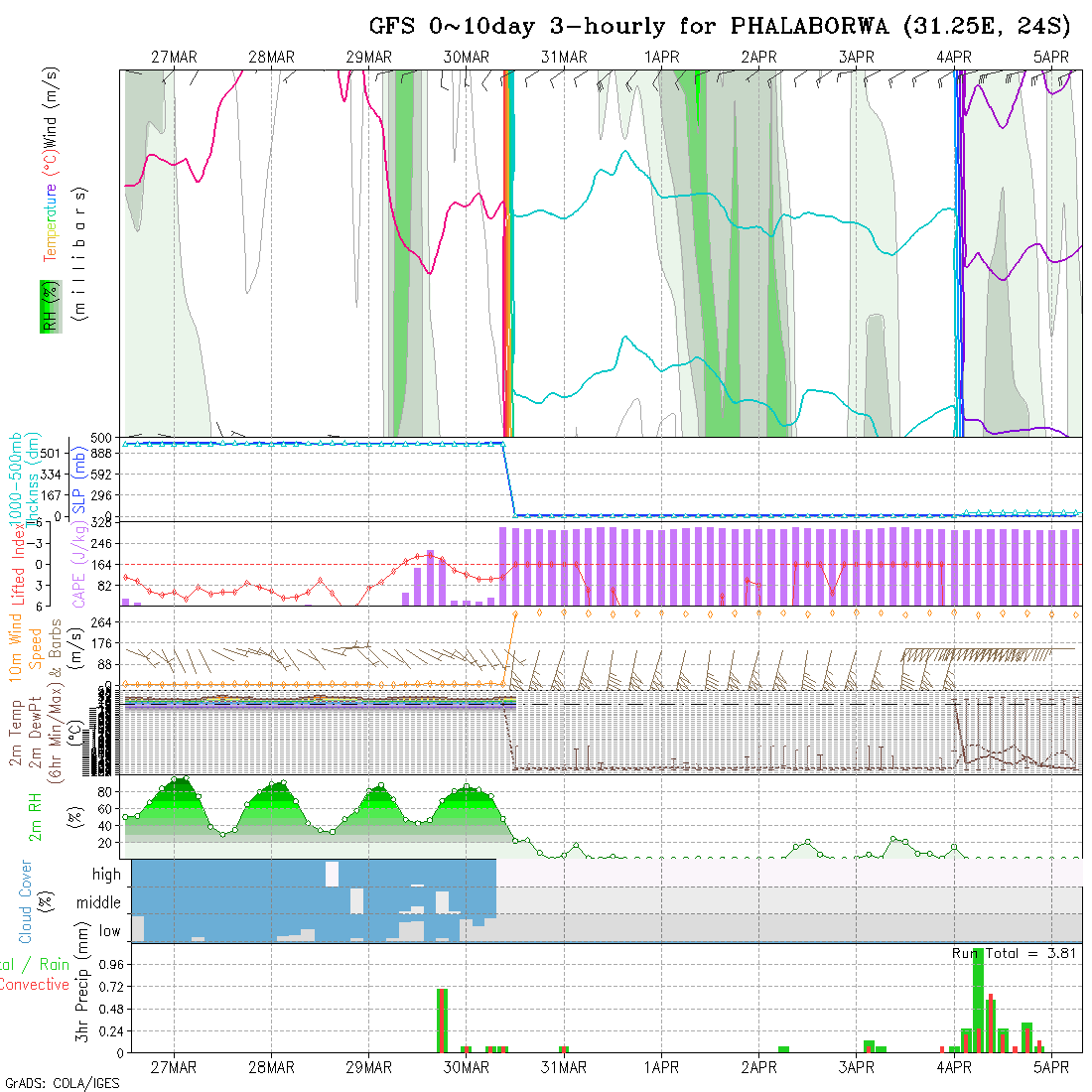Click the 'high' cloud cover row label

pos(106,875)
